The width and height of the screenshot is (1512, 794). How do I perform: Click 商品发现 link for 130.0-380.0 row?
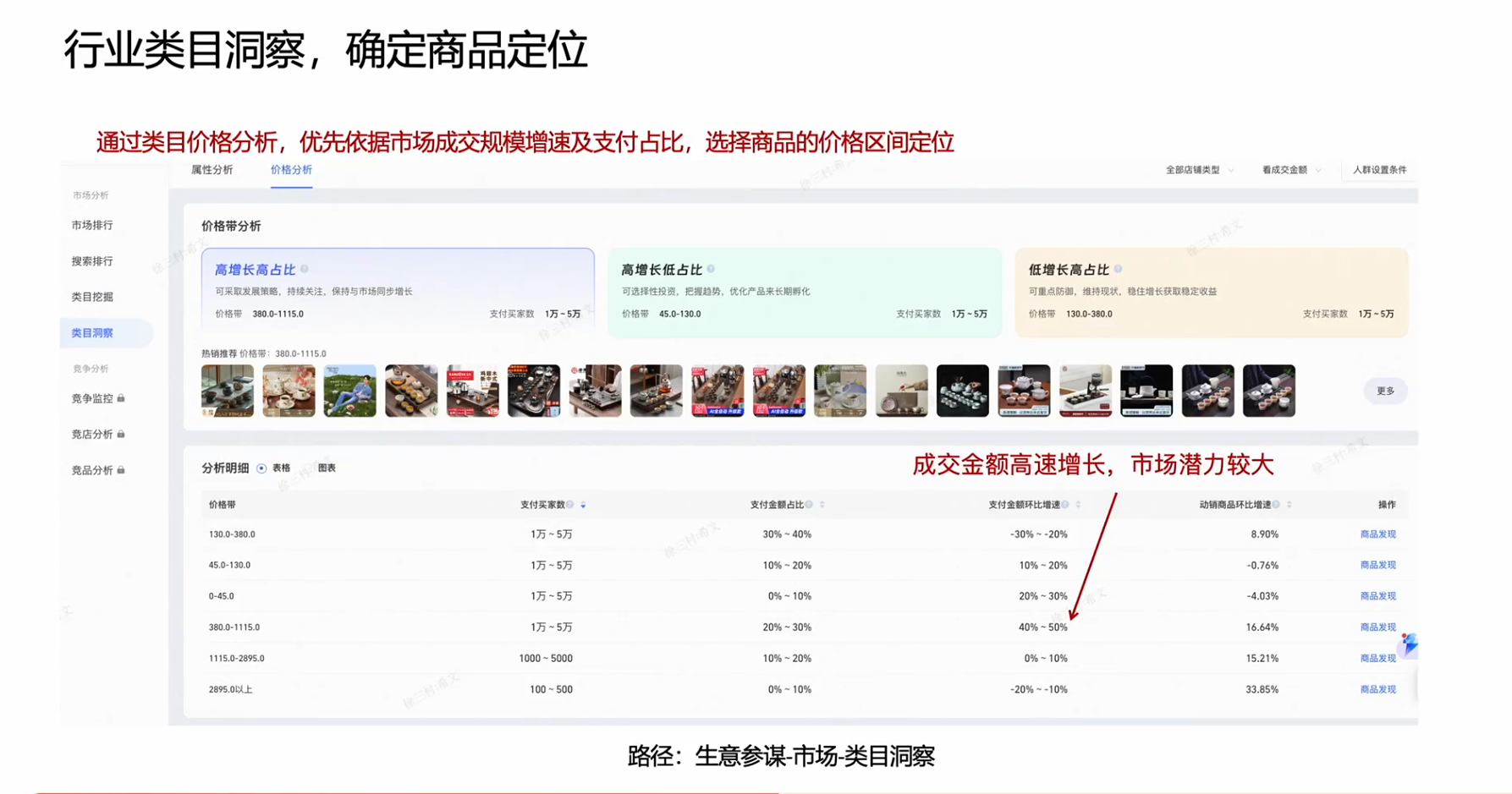[1377, 534]
